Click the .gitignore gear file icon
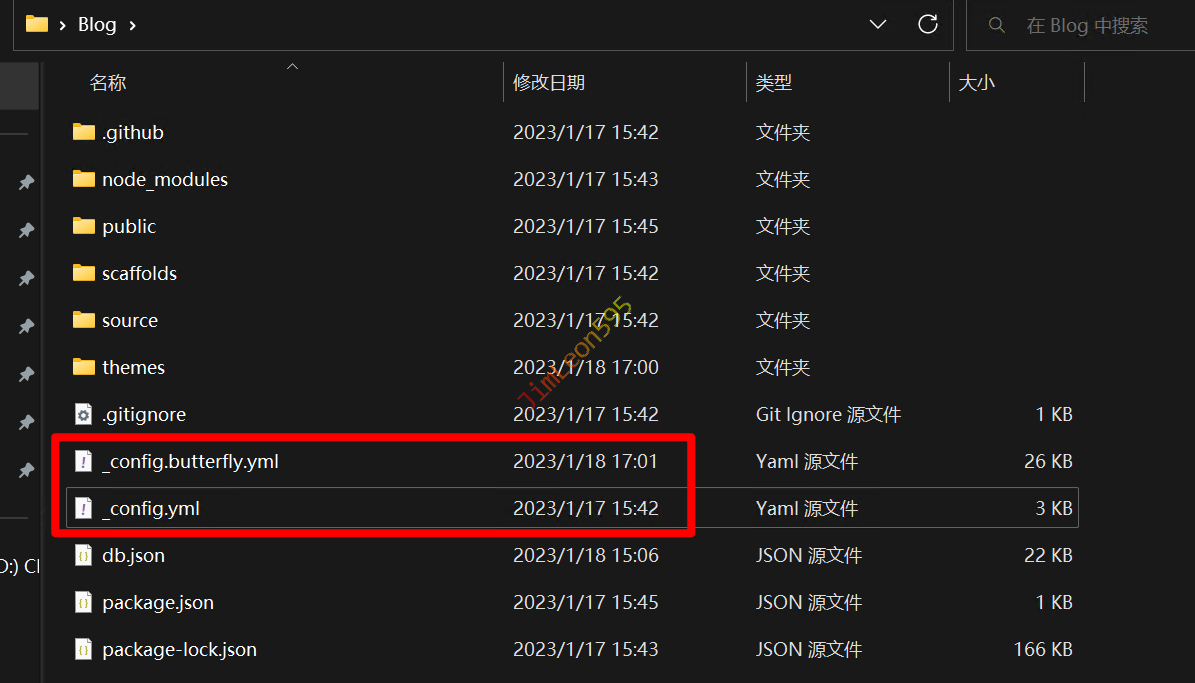 coord(84,414)
